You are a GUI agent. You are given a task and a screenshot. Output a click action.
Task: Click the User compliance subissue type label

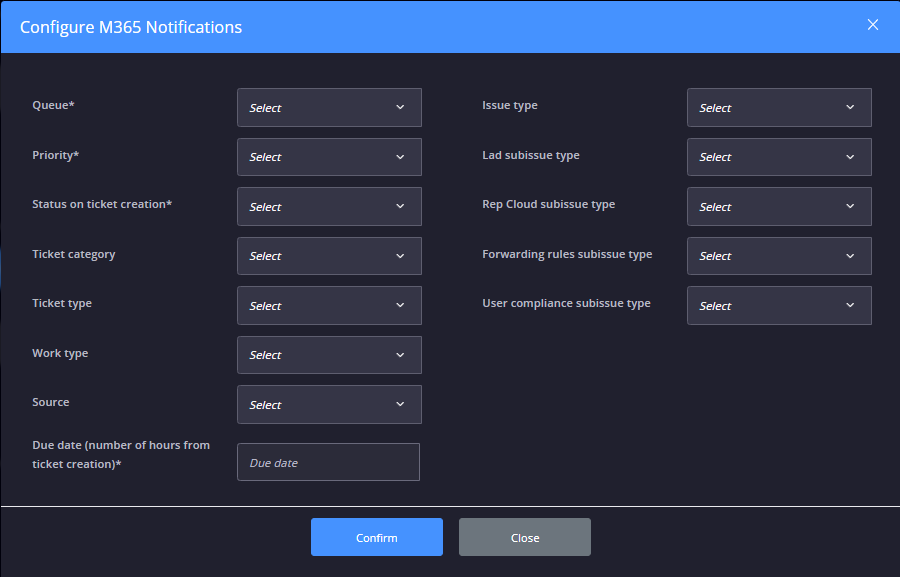click(x=567, y=304)
